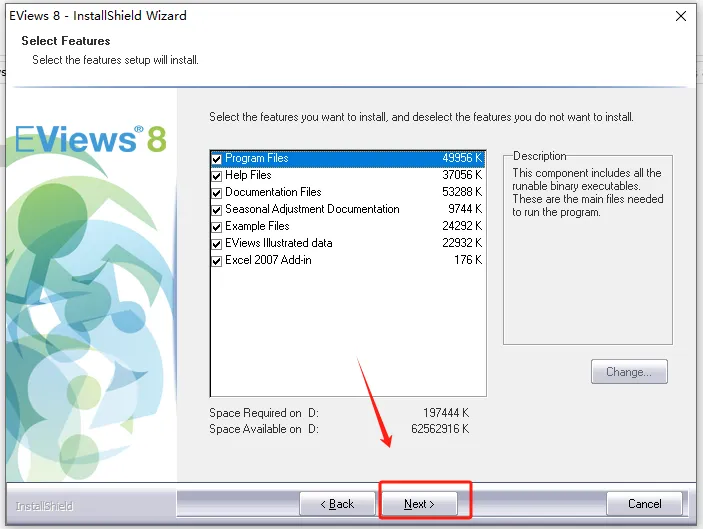Select the Example Files feature label
The width and height of the screenshot is (703, 529).
point(257,226)
